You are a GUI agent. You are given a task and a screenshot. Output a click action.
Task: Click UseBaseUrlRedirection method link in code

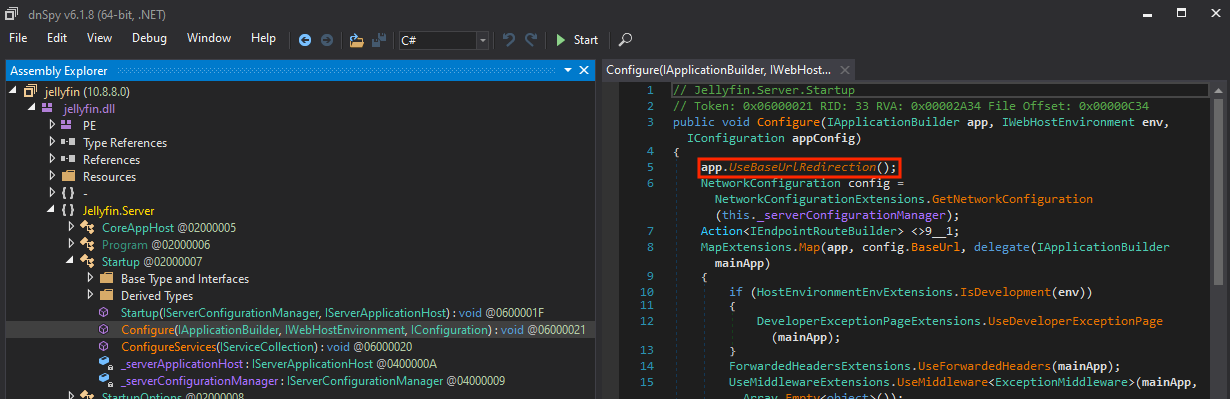802,167
